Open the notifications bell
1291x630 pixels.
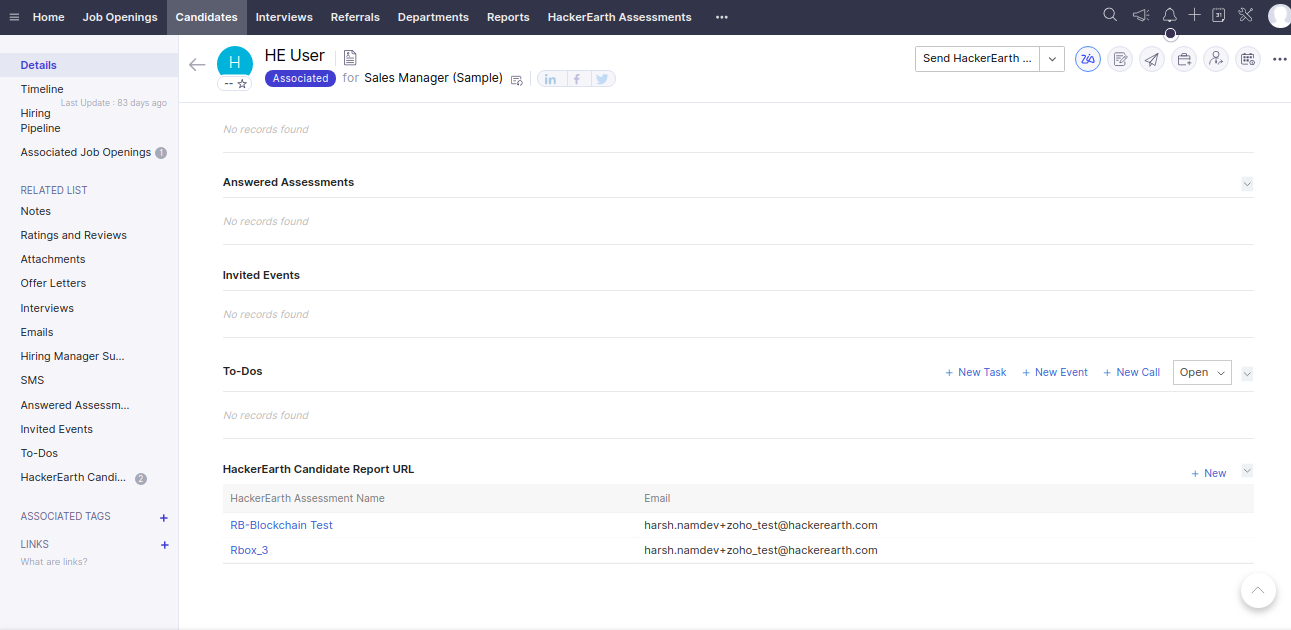coord(1169,15)
